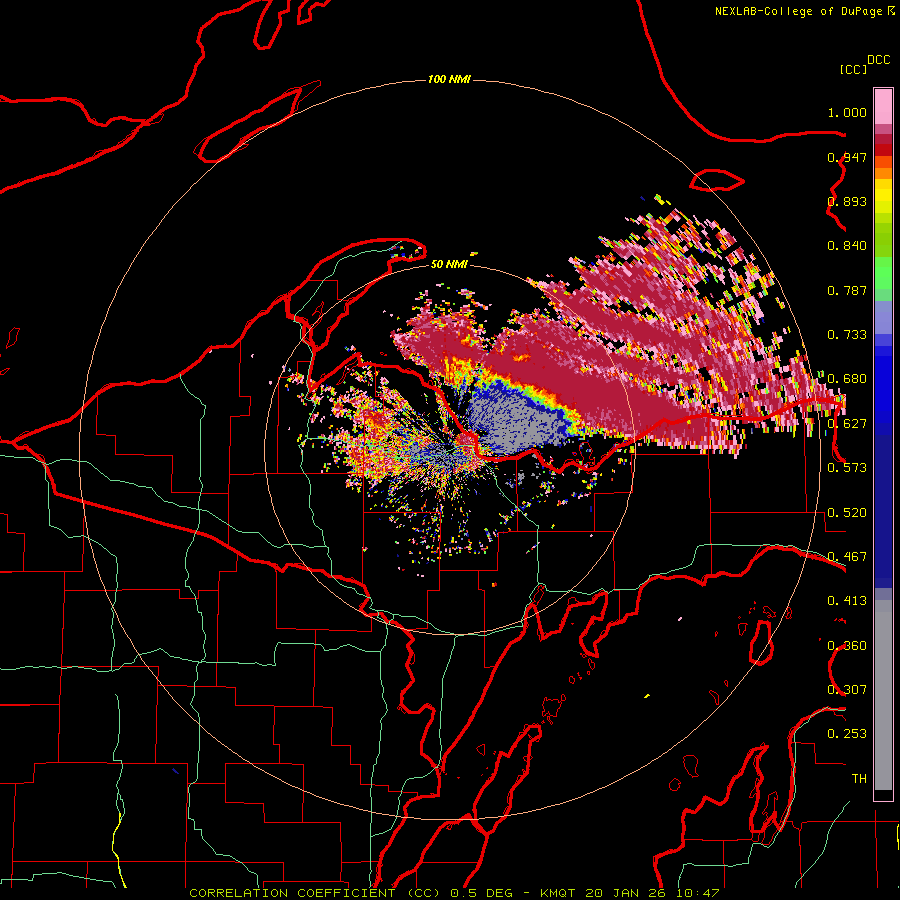900x900 pixels.
Task: Click the 100 NMI range ring label
Action: pos(449,79)
